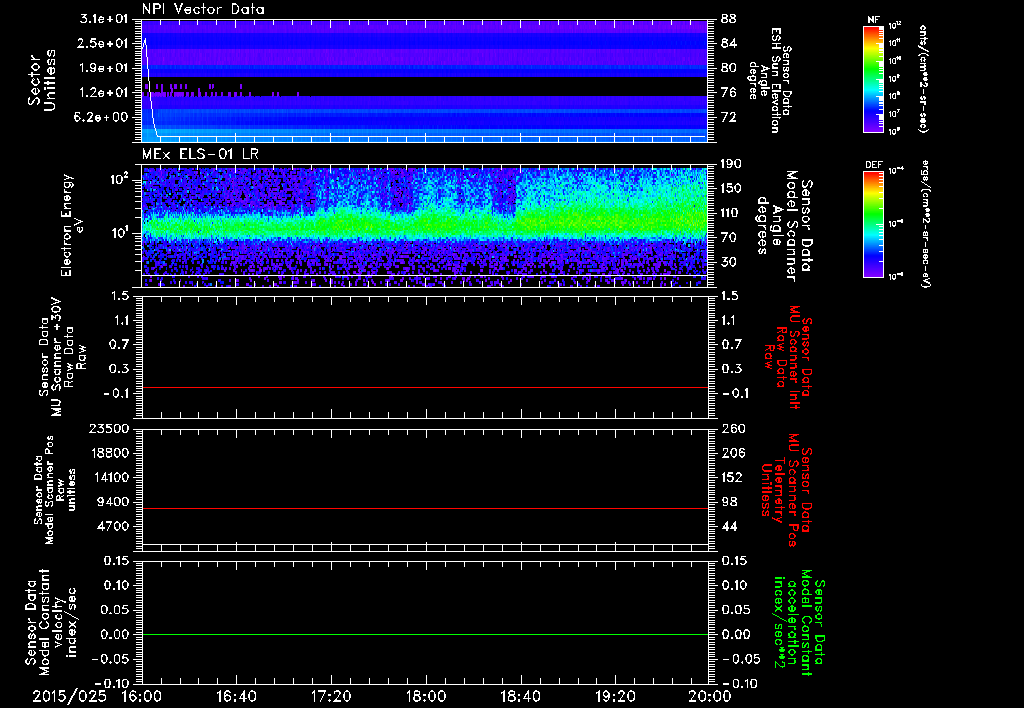Click the 19:20 time axis label
The width and height of the screenshot is (1024, 708).
(x=615, y=696)
